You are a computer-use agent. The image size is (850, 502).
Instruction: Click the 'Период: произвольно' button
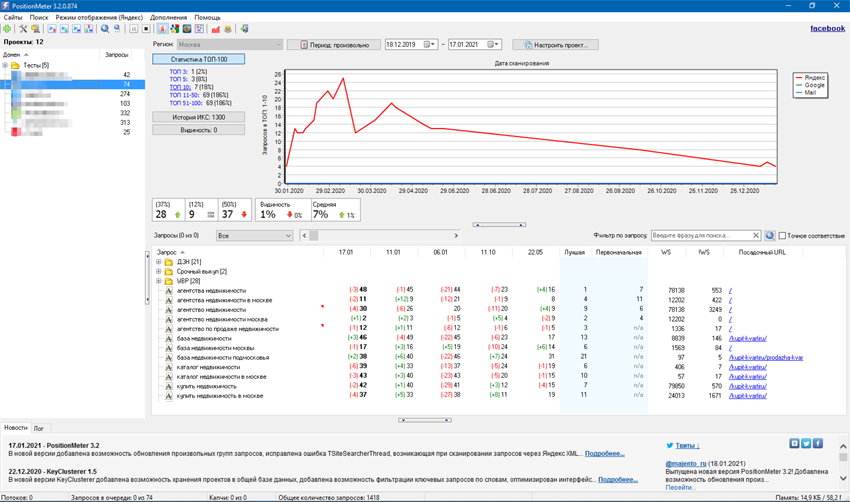(x=334, y=45)
